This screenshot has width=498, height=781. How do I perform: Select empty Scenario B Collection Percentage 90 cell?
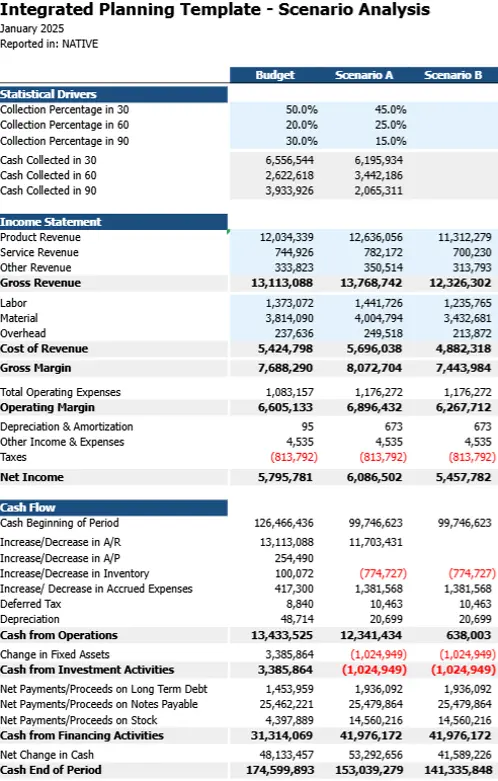(x=453, y=141)
